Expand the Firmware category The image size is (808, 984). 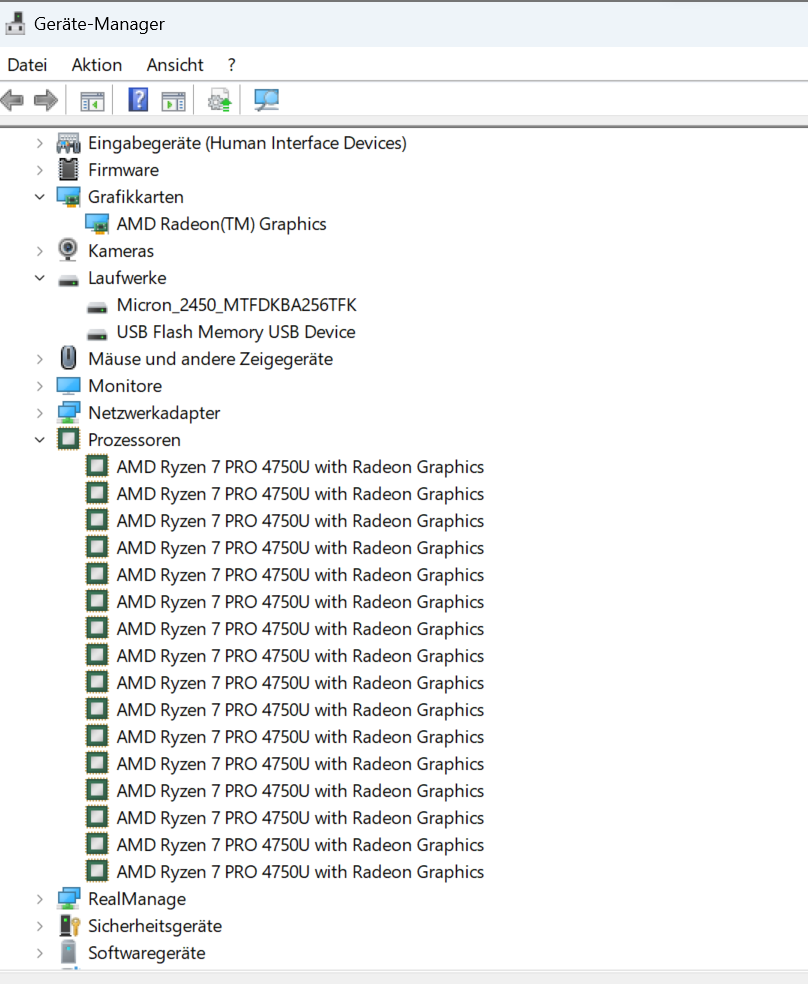tap(40, 170)
